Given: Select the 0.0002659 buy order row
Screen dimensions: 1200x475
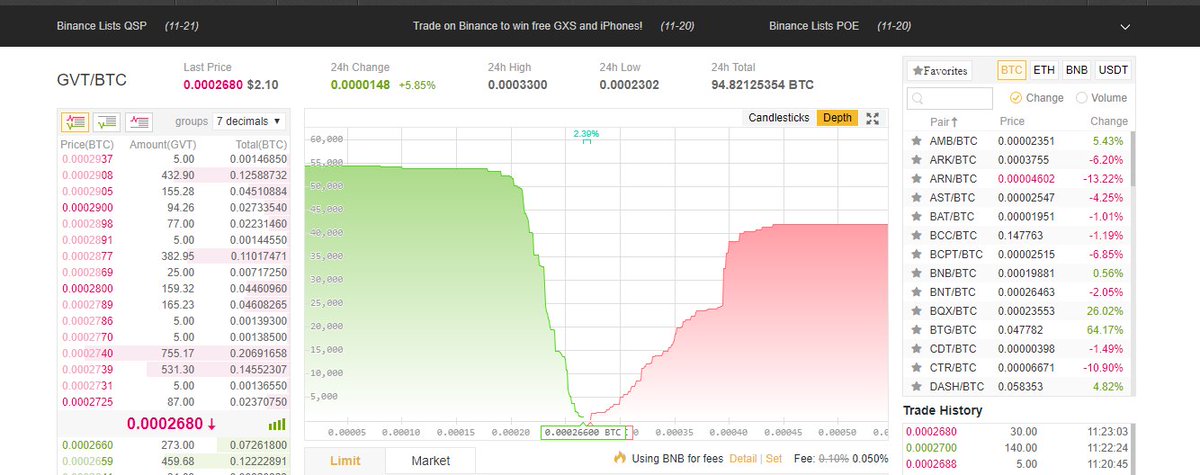Looking at the screenshot, I should [x=174, y=462].
